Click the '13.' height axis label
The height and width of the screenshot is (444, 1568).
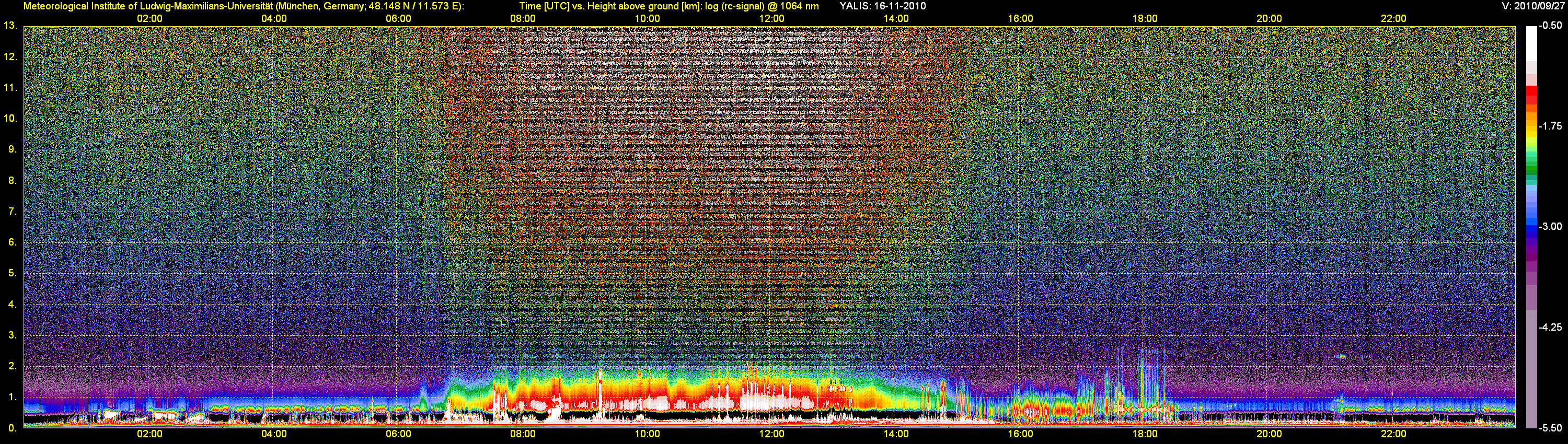click(10, 26)
